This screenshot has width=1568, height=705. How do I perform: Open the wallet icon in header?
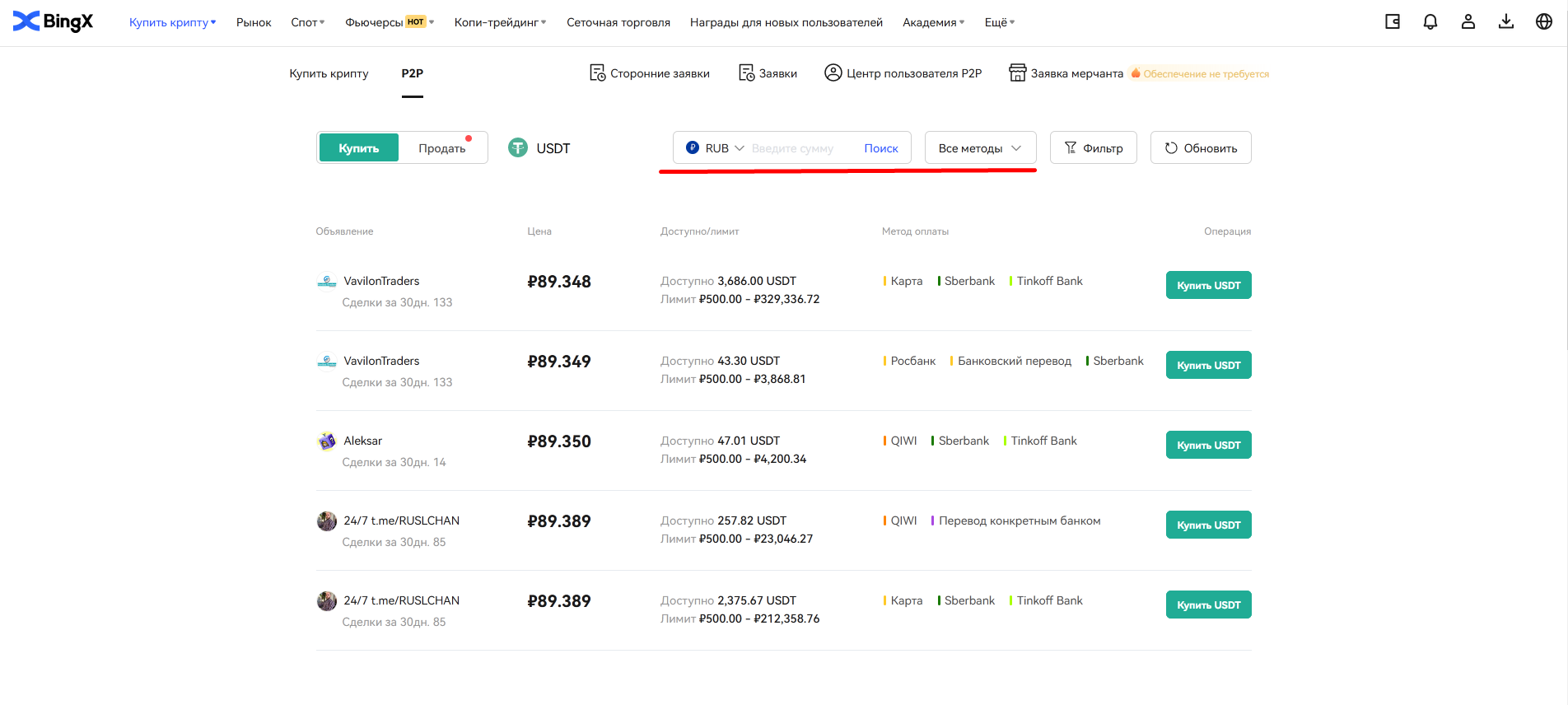tap(1393, 22)
